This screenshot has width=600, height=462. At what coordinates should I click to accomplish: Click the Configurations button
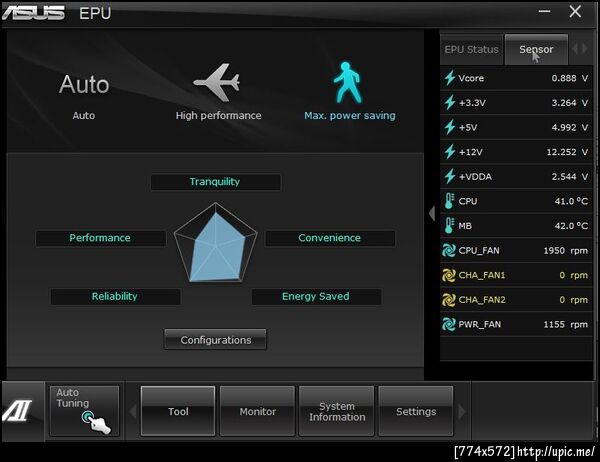click(x=215, y=340)
